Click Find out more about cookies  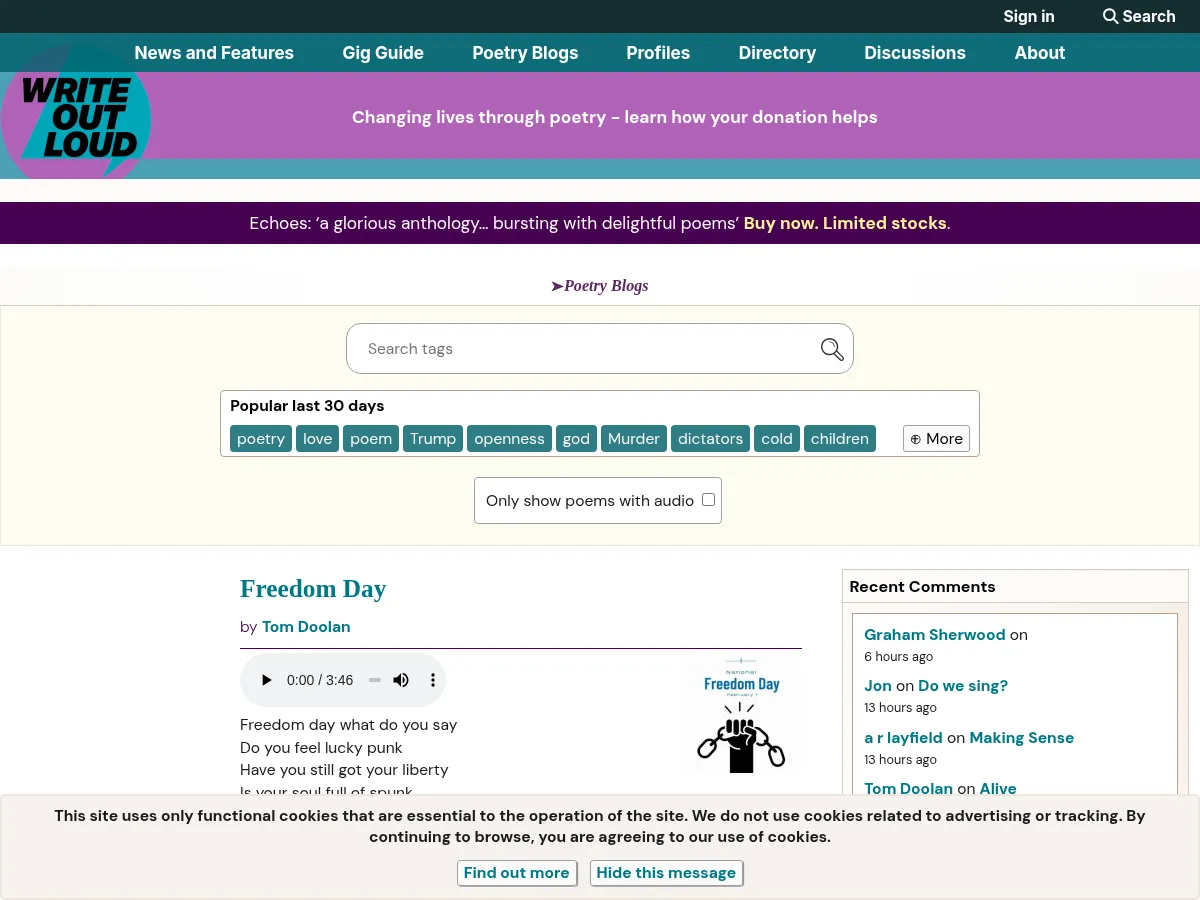(x=516, y=873)
